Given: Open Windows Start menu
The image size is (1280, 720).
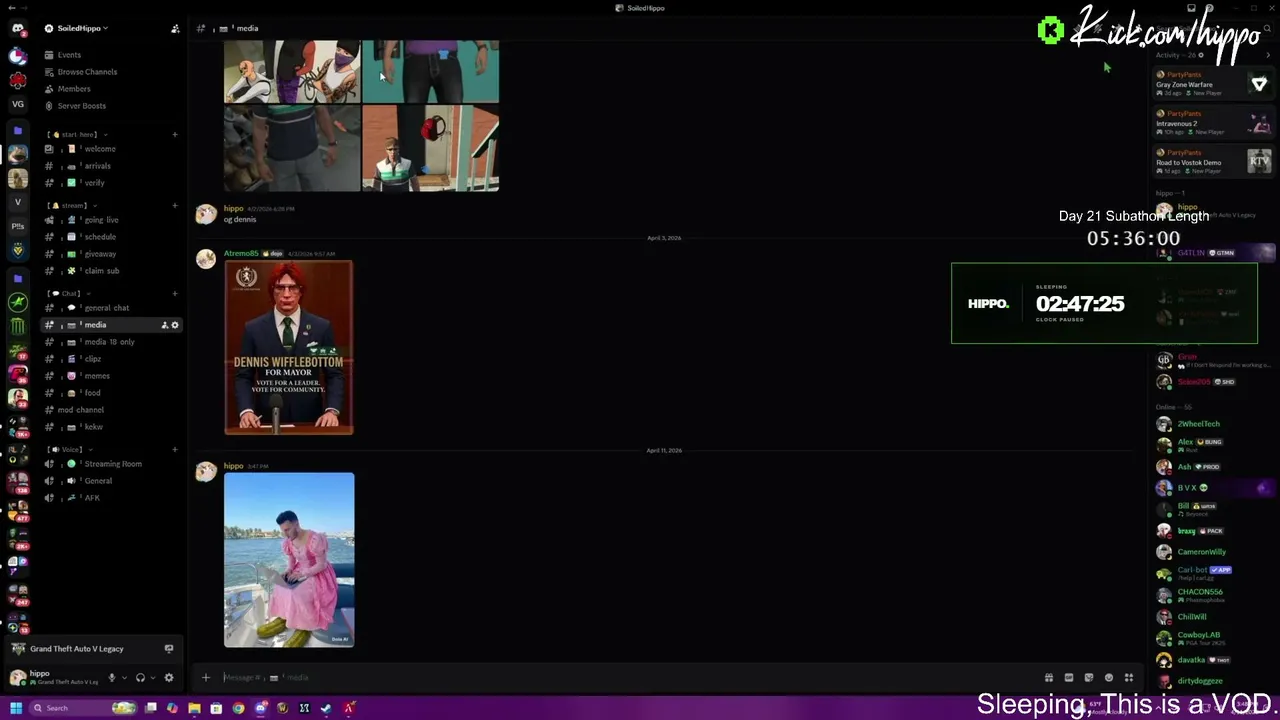Looking at the screenshot, I should 15,708.
